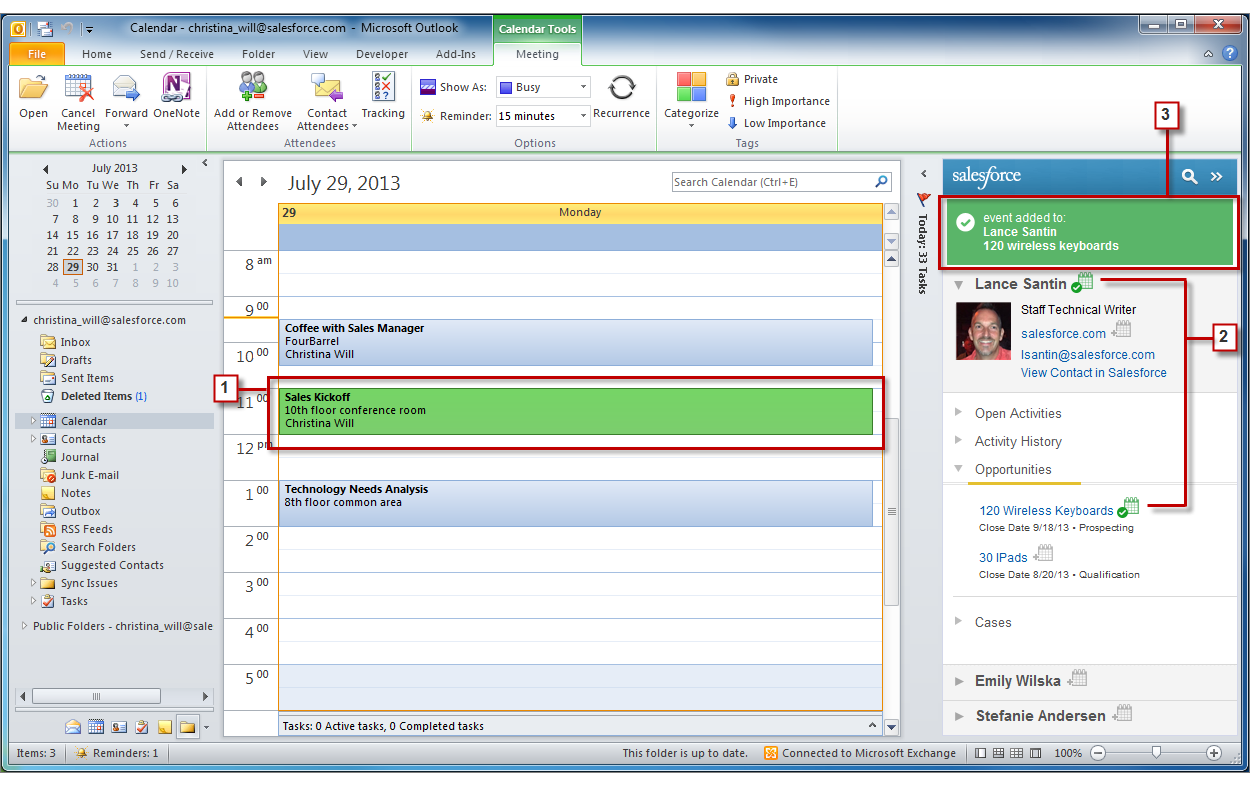This screenshot has width=1252, height=792.
Task: Expand the Public Folders node
Action: [x=24, y=626]
